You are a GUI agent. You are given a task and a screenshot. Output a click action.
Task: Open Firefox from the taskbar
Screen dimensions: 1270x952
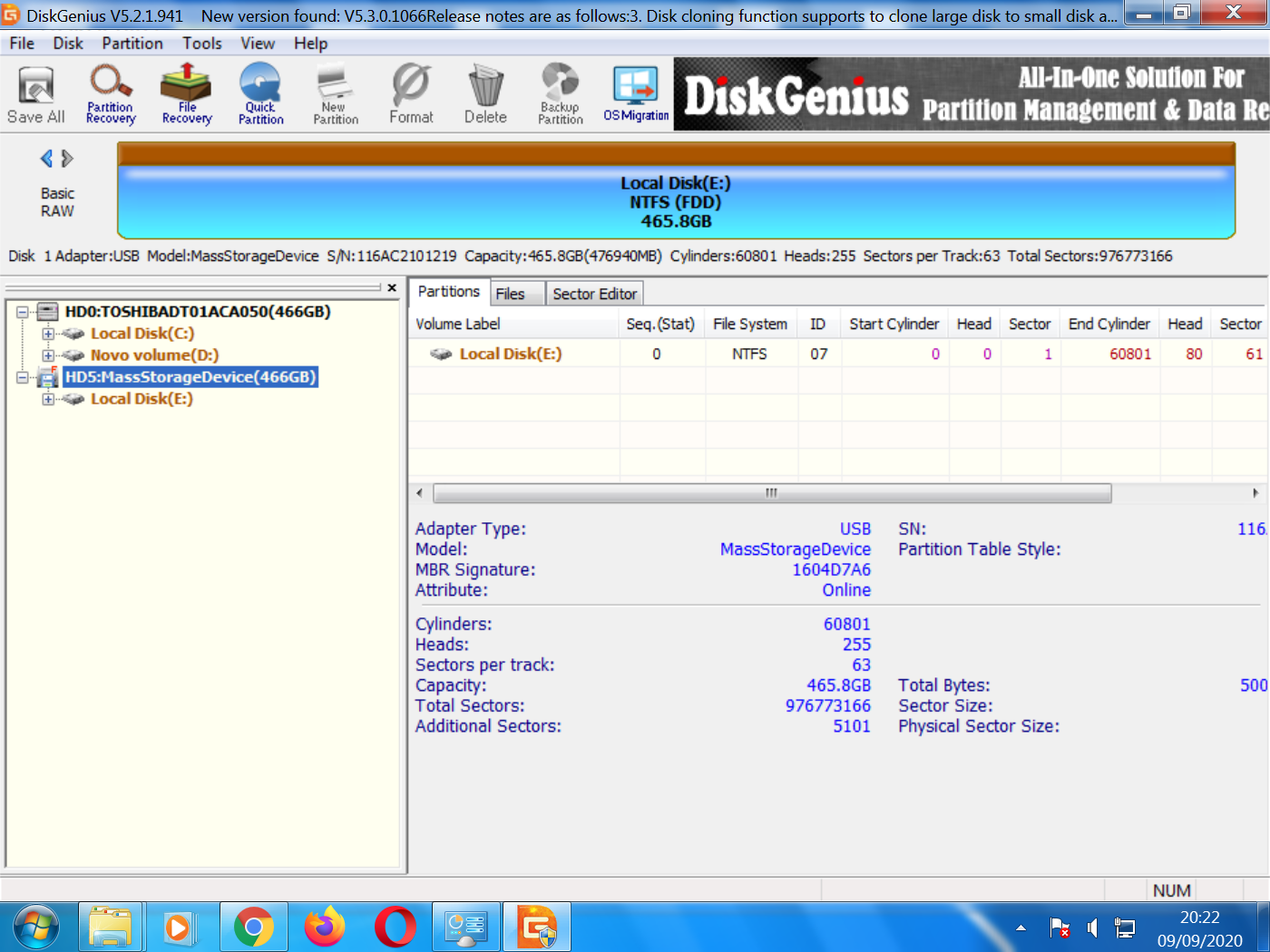click(325, 927)
